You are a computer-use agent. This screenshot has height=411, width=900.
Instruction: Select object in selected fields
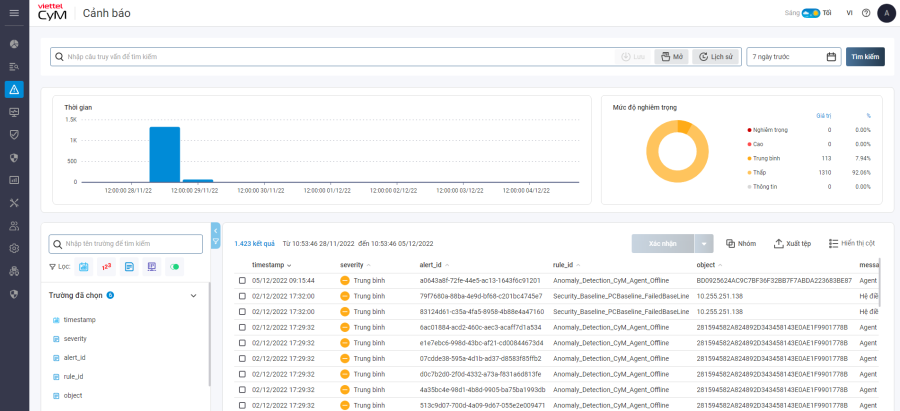tap(73, 396)
